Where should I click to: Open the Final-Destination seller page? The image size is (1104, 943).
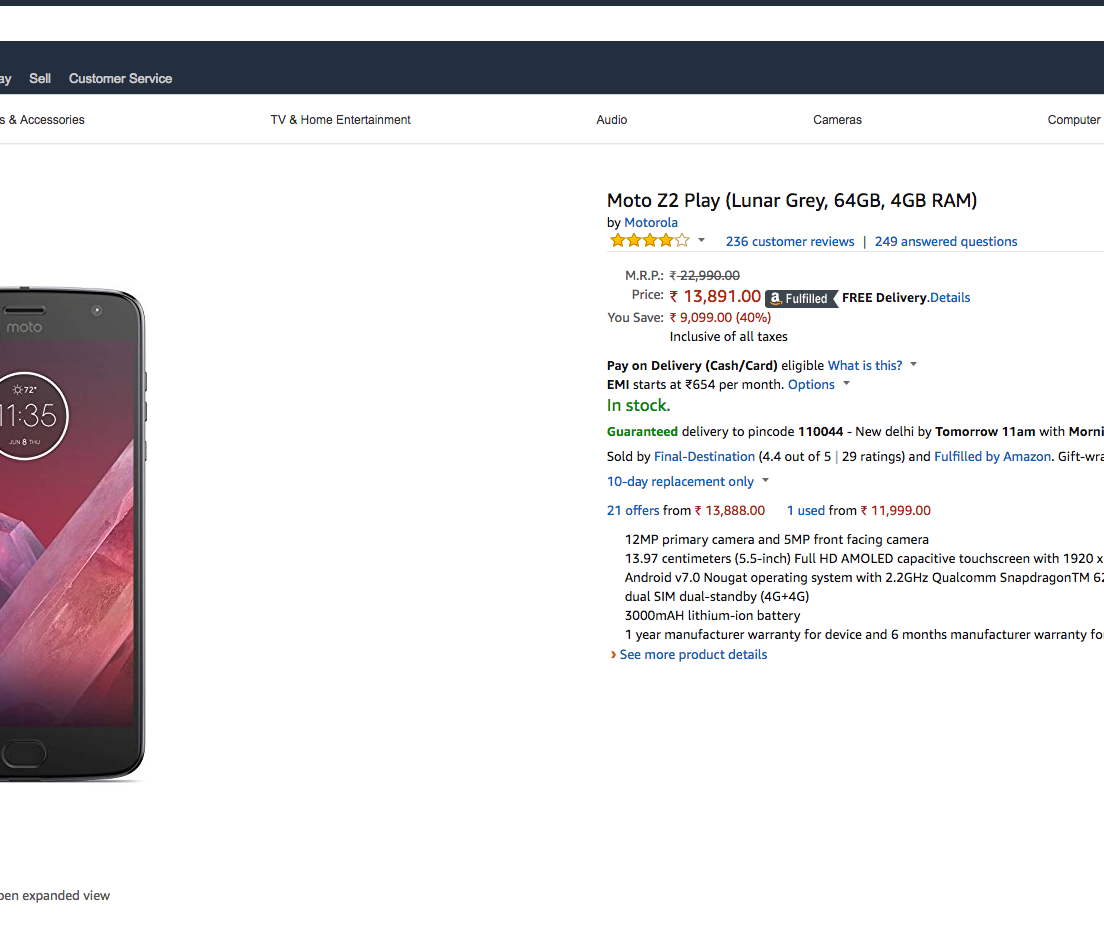[x=704, y=456]
